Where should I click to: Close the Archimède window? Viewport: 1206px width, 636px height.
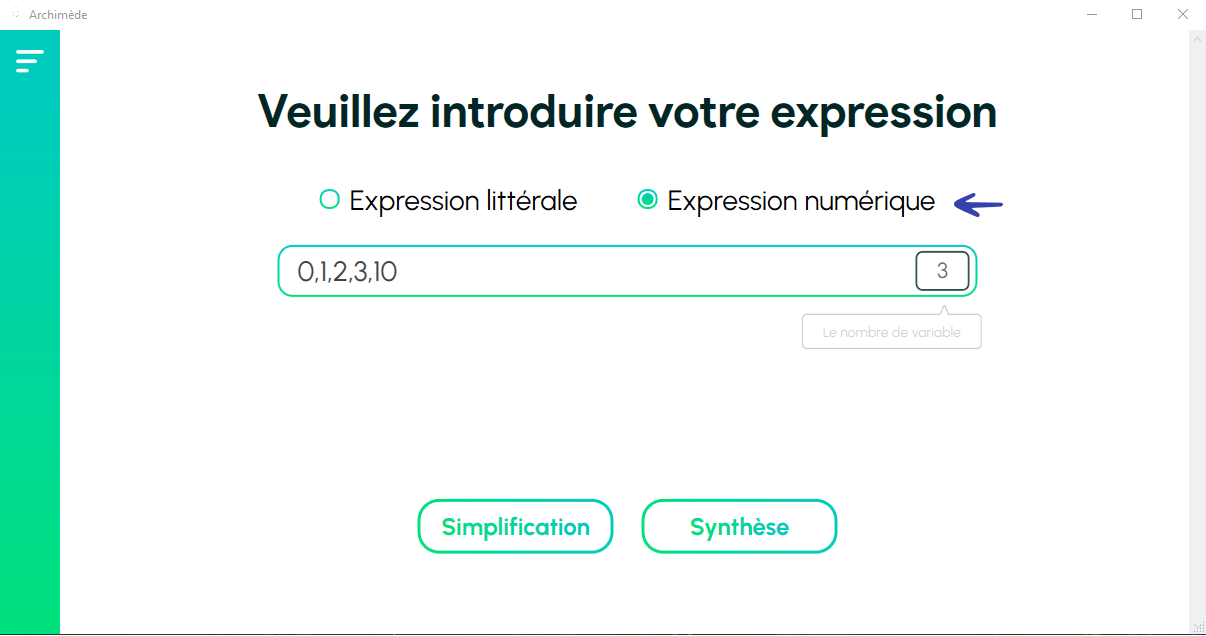pyautogui.click(x=1183, y=14)
